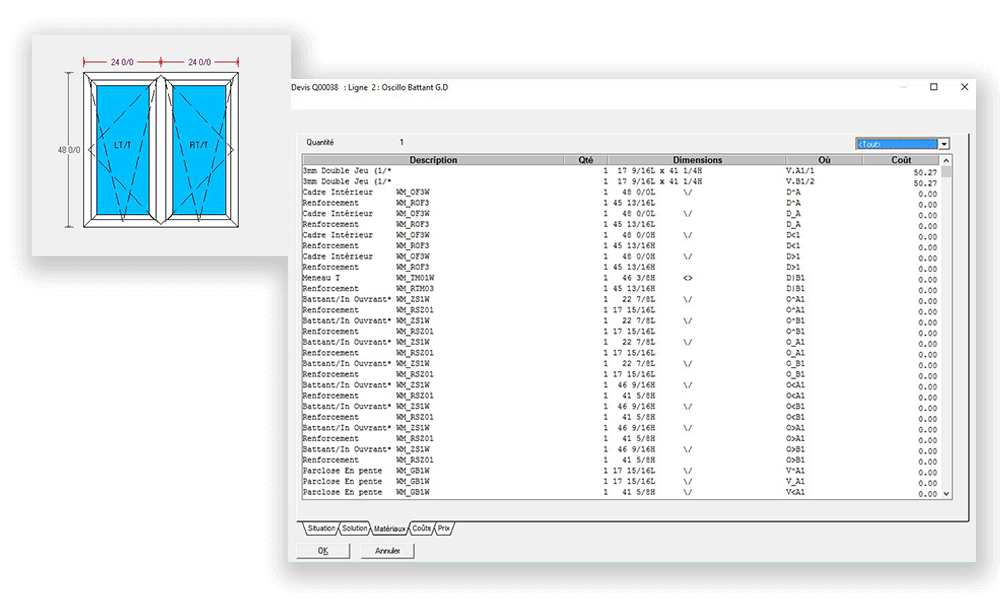Click the Description column header
Image resolution: width=1000 pixels, height=600 pixels.
tap(432, 160)
